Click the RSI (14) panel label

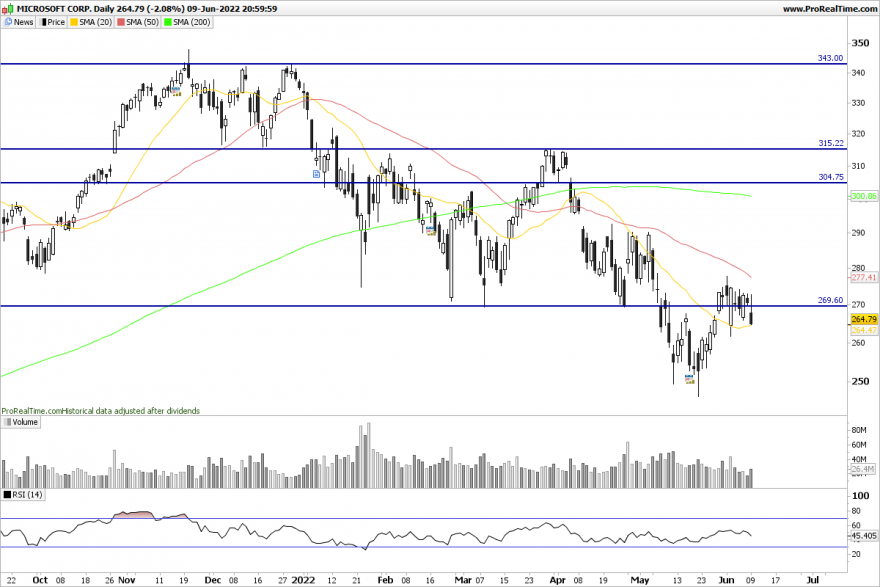click(x=28, y=494)
